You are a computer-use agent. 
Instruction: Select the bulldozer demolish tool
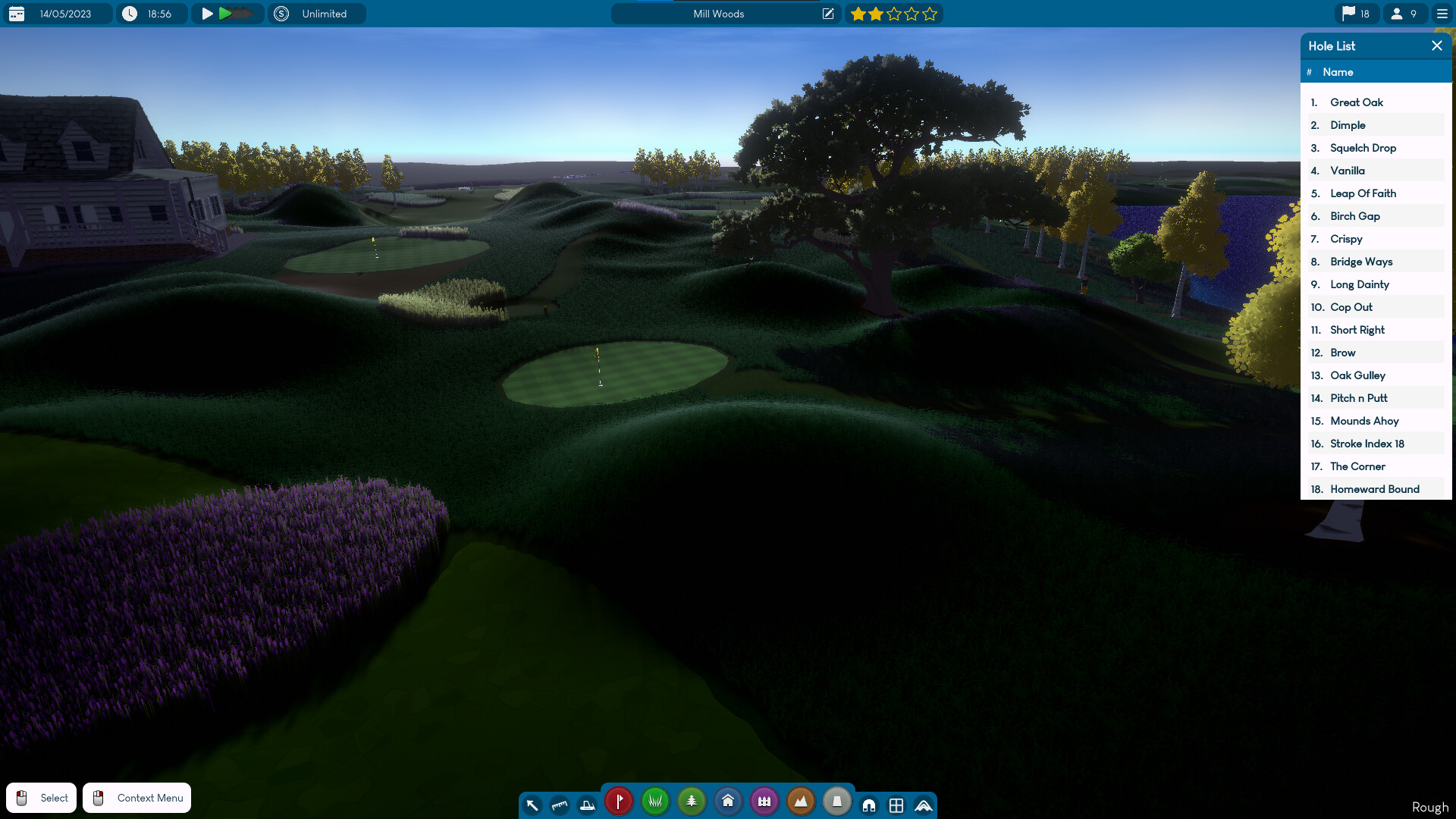pyautogui.click(x=588, y=805)
